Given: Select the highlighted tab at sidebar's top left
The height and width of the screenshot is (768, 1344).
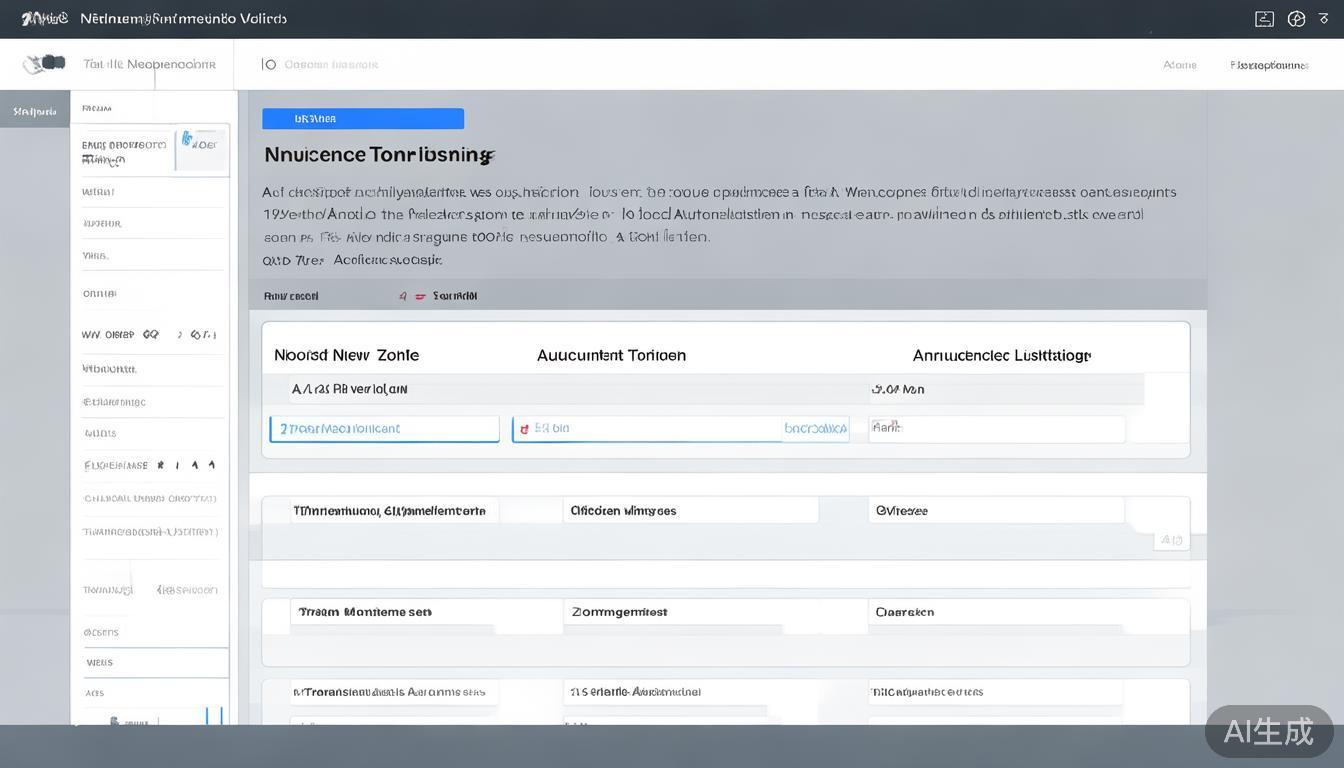Looking at the screenshot, I should [35, 110].
